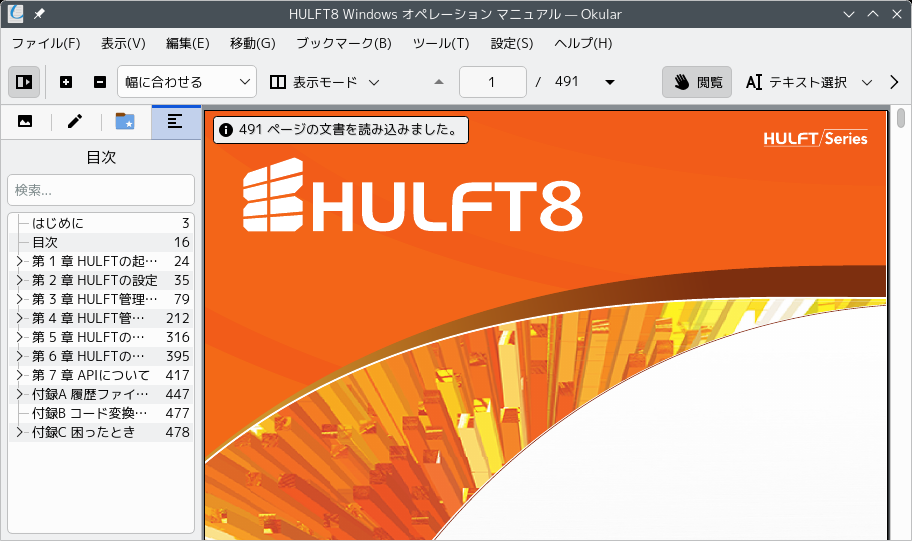Open the ツール(T) menu
Screen dimensions: 912x541
pyautogui.click(x=441, y=44)
